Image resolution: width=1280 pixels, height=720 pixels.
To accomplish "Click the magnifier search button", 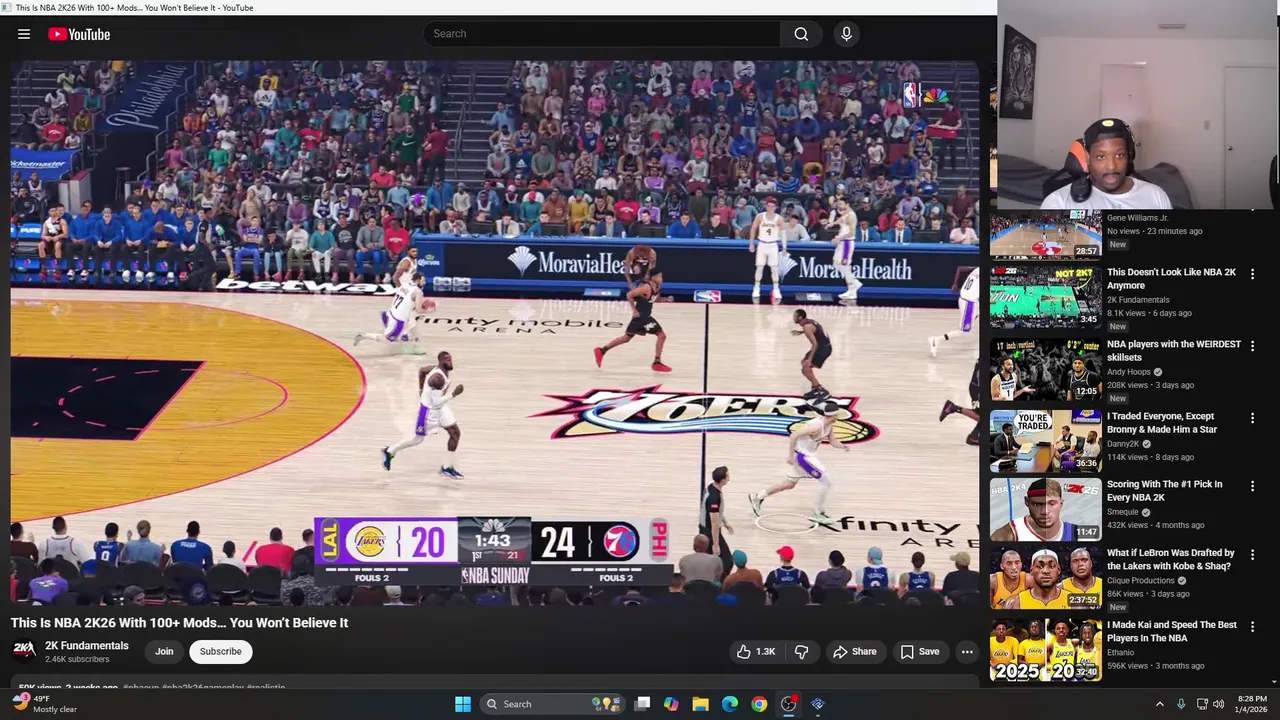I will pyautogui.click(x=801, y=34).
